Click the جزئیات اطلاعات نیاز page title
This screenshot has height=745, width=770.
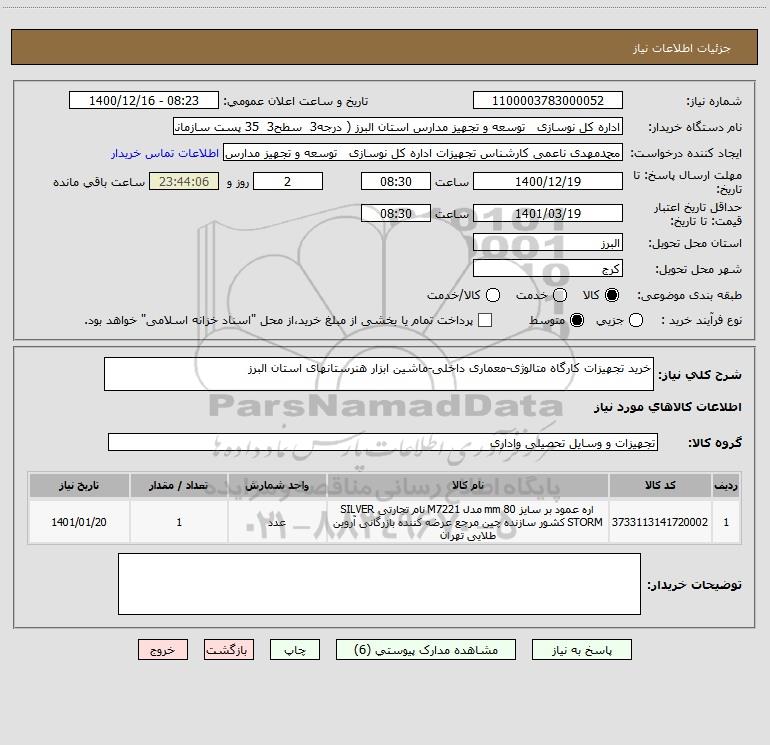[681, 48]
